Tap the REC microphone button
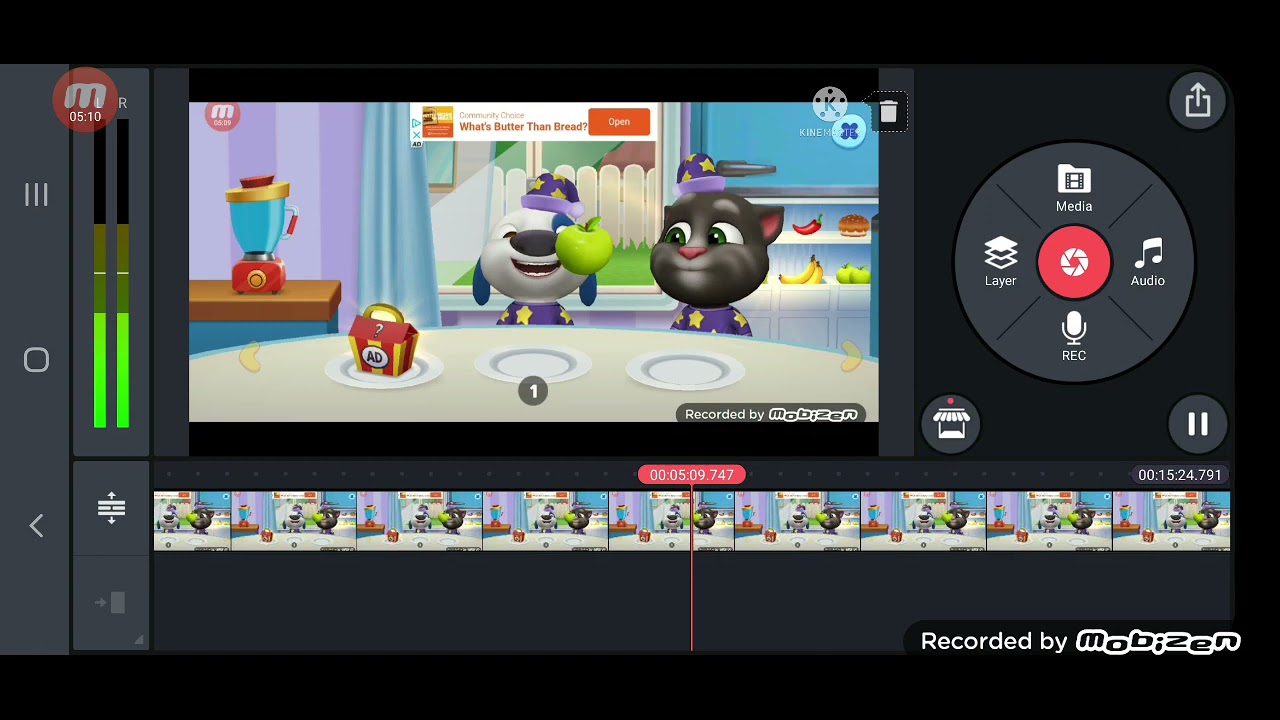 coord(1074,337)
